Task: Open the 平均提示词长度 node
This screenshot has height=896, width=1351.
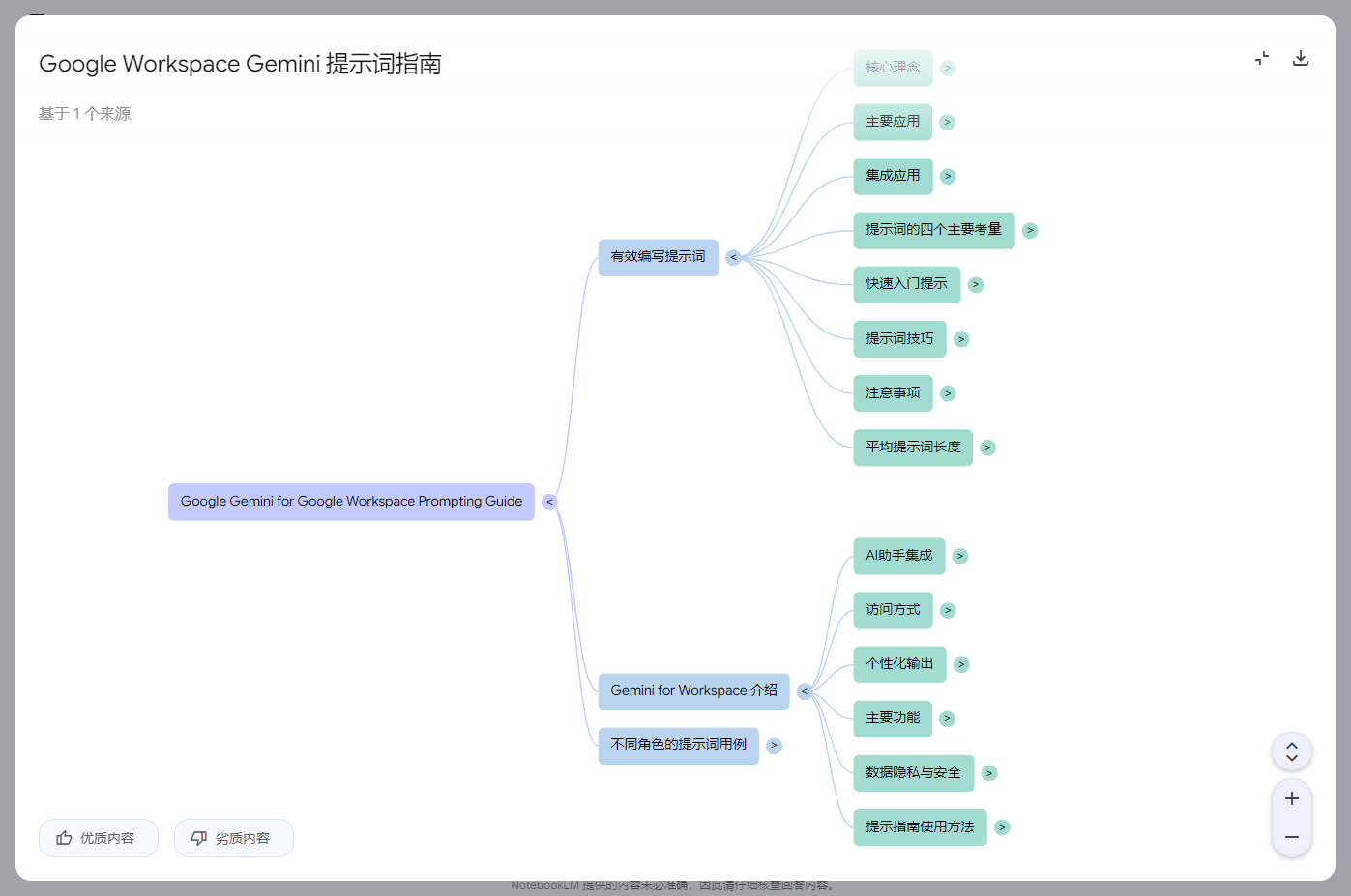Action: pyautogui.click(x=913, y=448)
